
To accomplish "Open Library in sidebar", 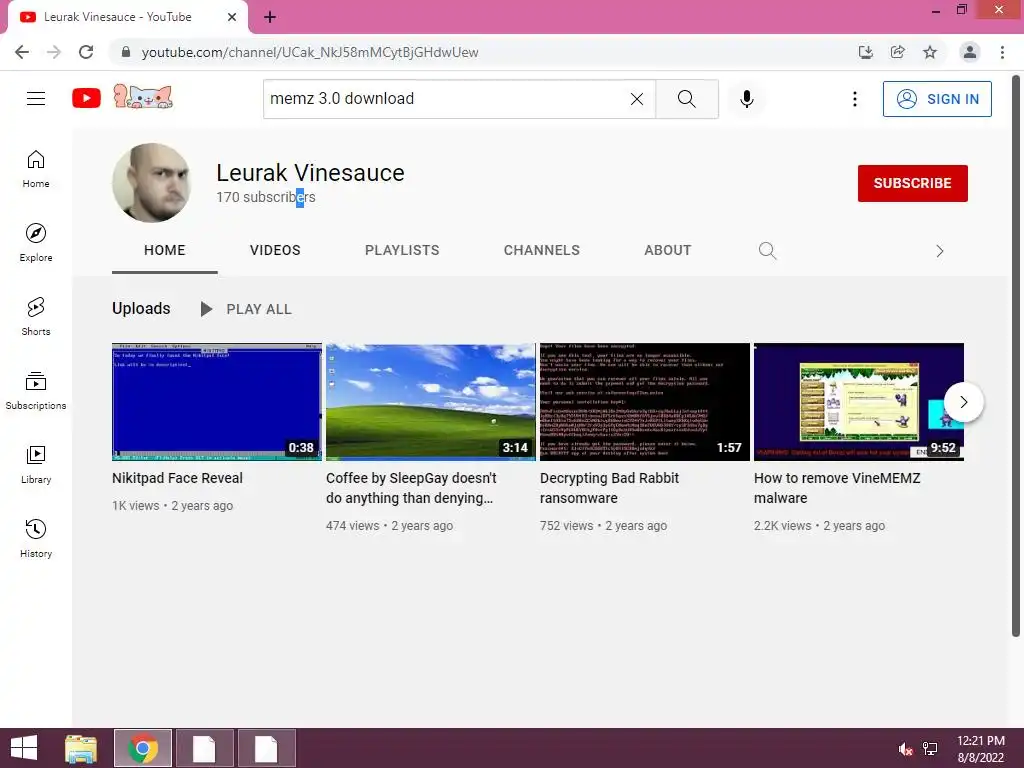I will pos(36,464).
